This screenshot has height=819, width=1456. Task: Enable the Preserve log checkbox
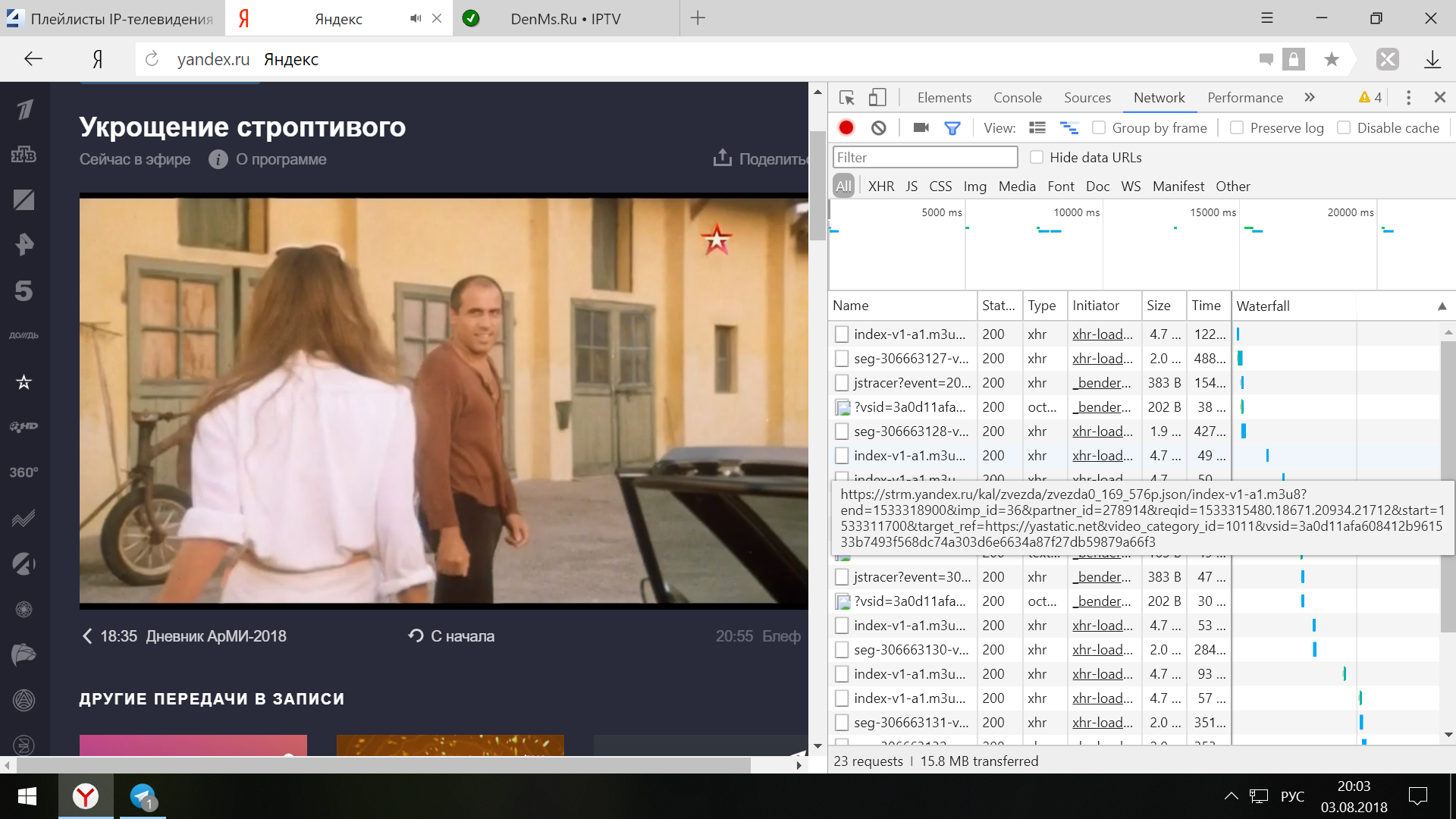click(1237, 128)
